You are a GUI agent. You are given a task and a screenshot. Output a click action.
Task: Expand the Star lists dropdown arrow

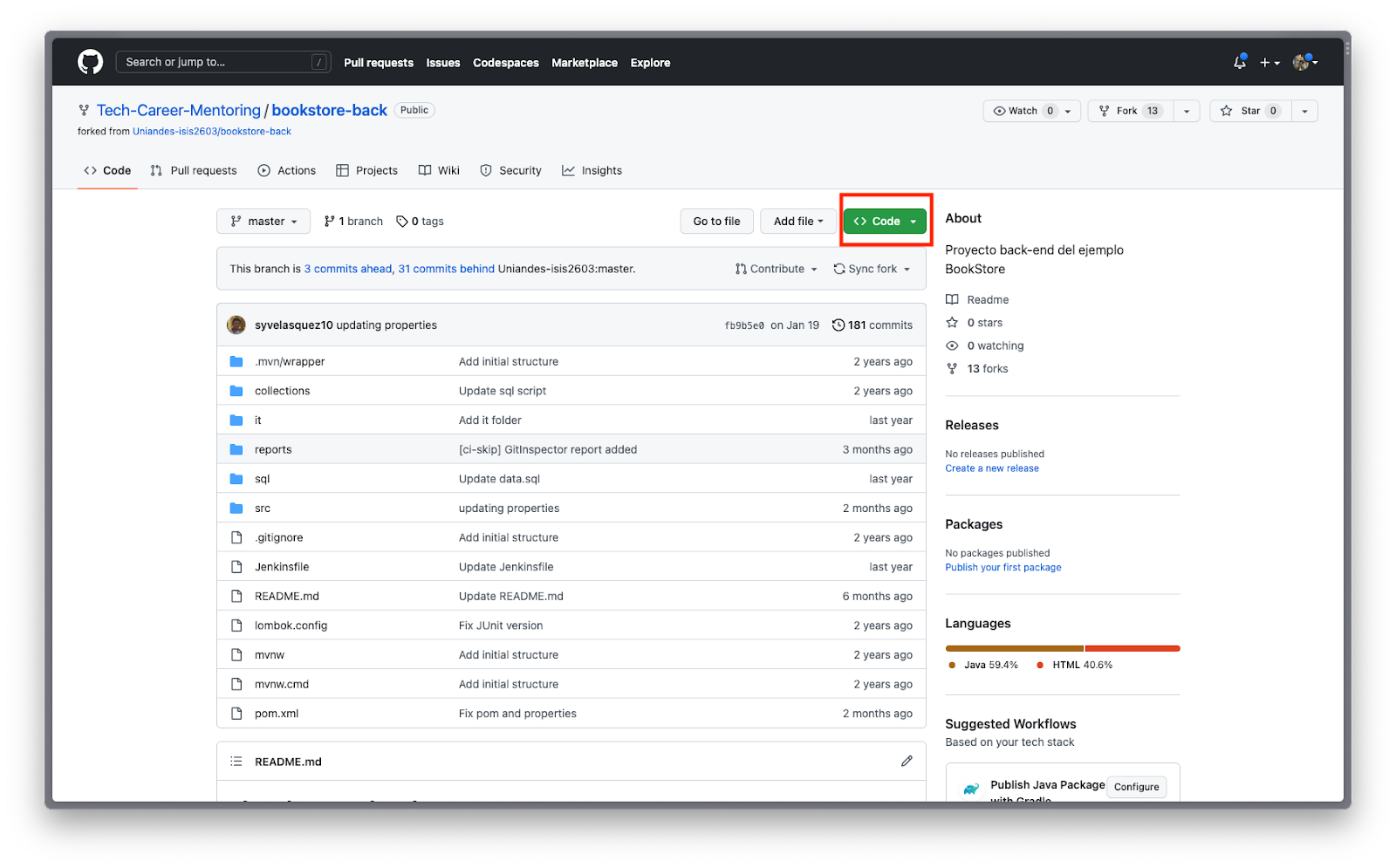[x=1305, y=111]
